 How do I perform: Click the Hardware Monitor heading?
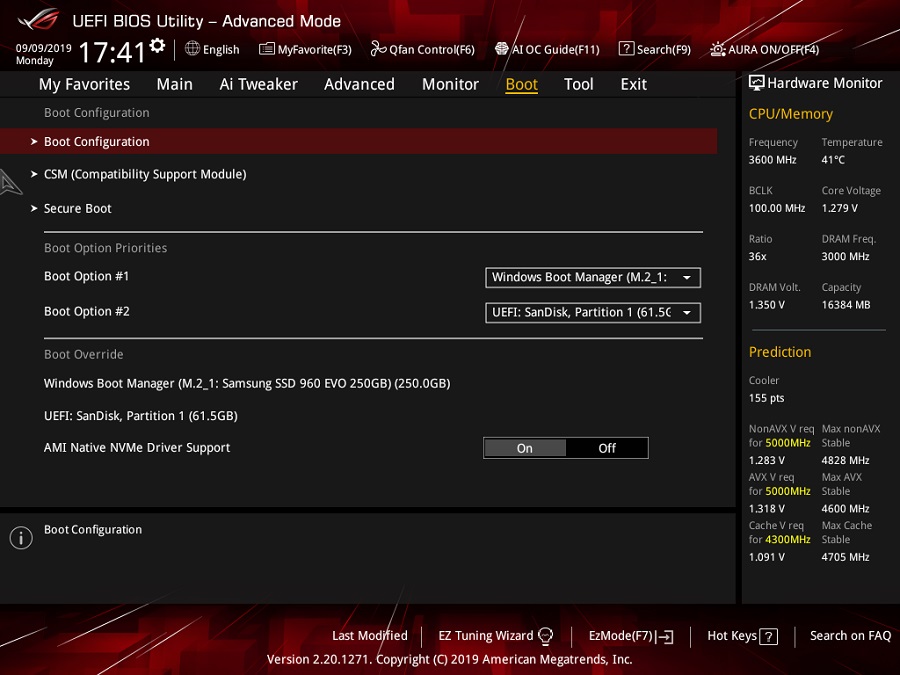825,84
